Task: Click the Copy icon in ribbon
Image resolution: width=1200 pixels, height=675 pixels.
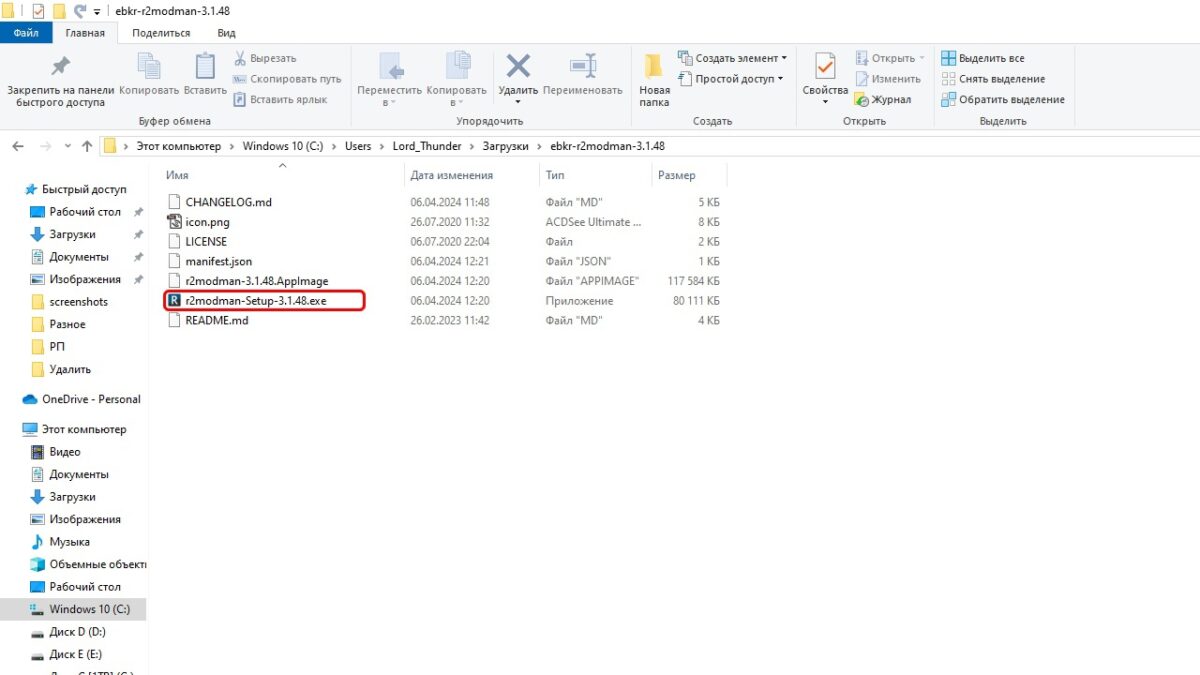Action: pos(148,67)
